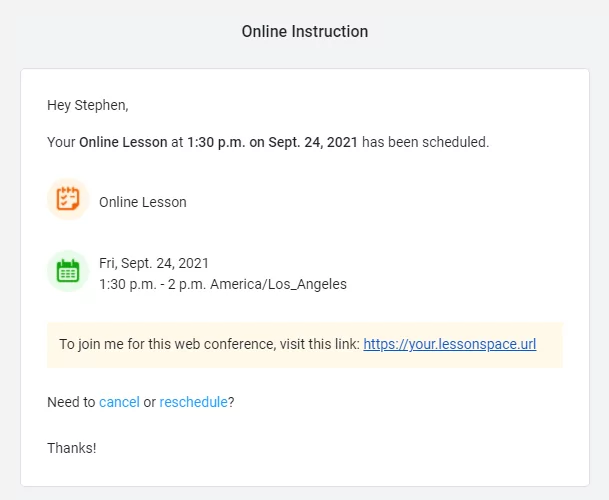Click the '1:30 p.m. - 2 p.m.' time range
609x500 pixels.
(152, 284)
